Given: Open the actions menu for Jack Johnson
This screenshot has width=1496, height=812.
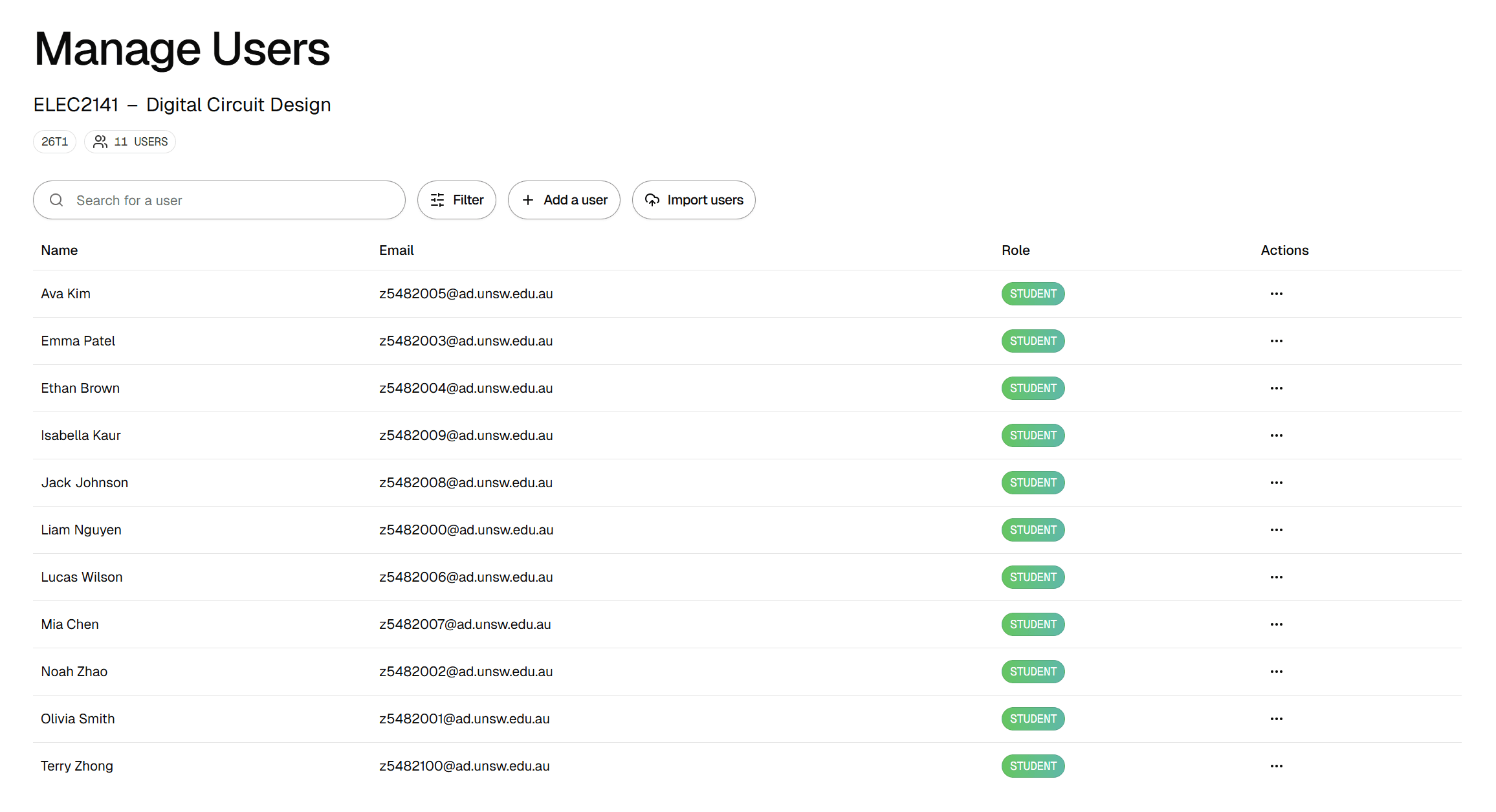Looking at the screenshot, I should click(x=1276, y=483).
